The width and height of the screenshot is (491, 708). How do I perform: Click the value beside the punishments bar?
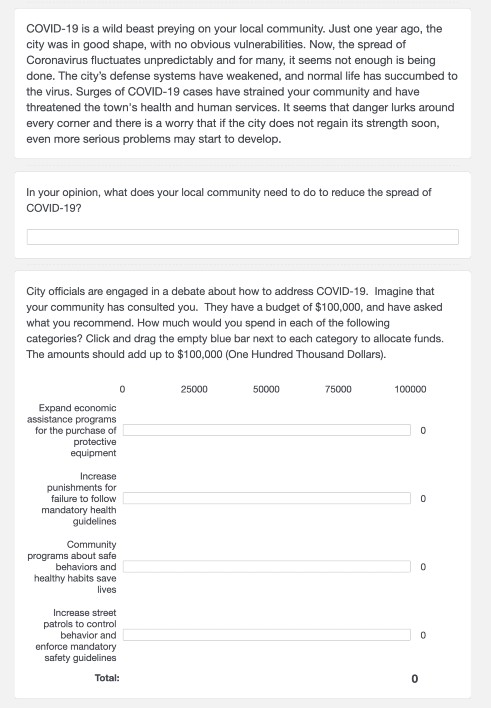tap(423, 498)
